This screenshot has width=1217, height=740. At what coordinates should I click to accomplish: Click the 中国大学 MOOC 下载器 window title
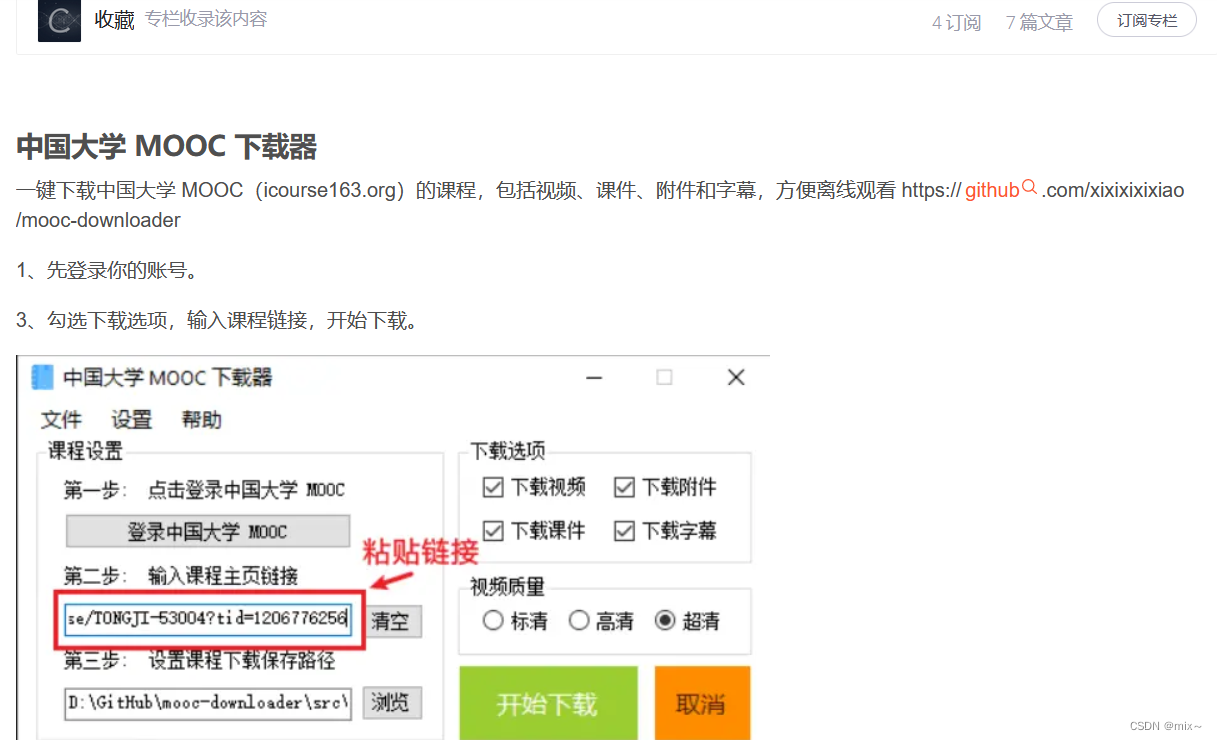(x=168, y=378)
